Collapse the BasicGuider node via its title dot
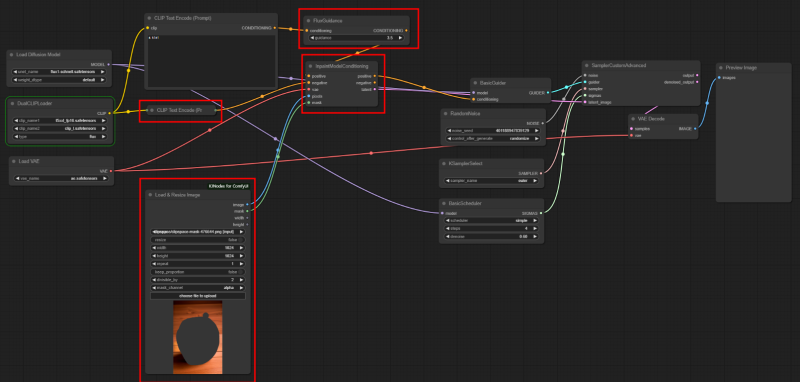This screenshot has height=382, width=800. point(476,83)
